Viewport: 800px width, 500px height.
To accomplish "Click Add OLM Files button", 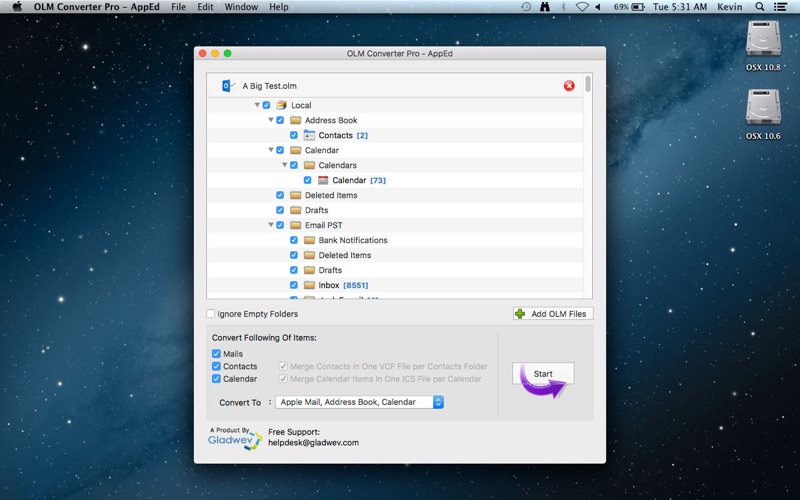I will pyautogui.click(x=553, y=314).
